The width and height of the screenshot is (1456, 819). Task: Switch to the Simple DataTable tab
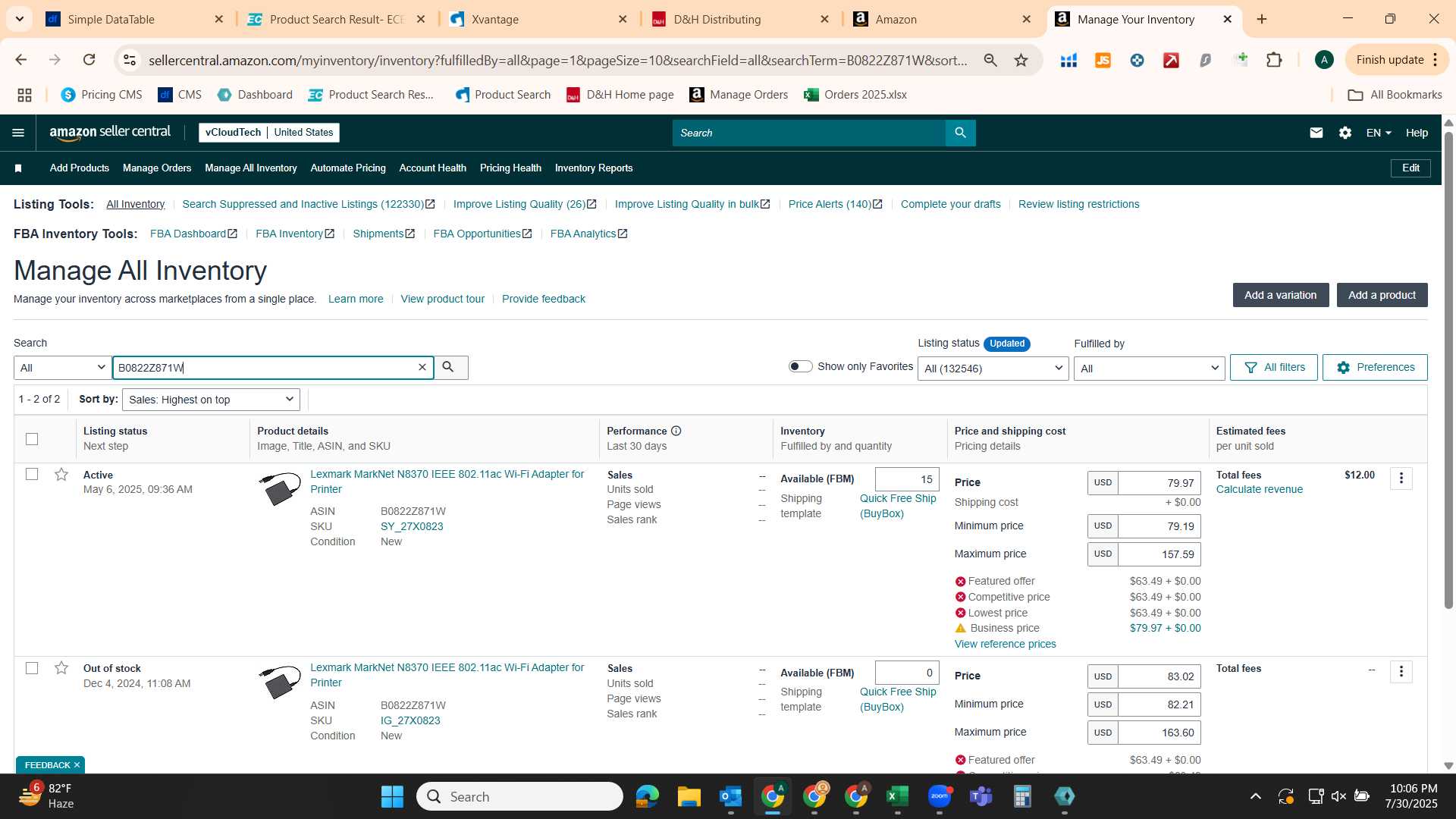pyautogui.click(x=133, y=20)
